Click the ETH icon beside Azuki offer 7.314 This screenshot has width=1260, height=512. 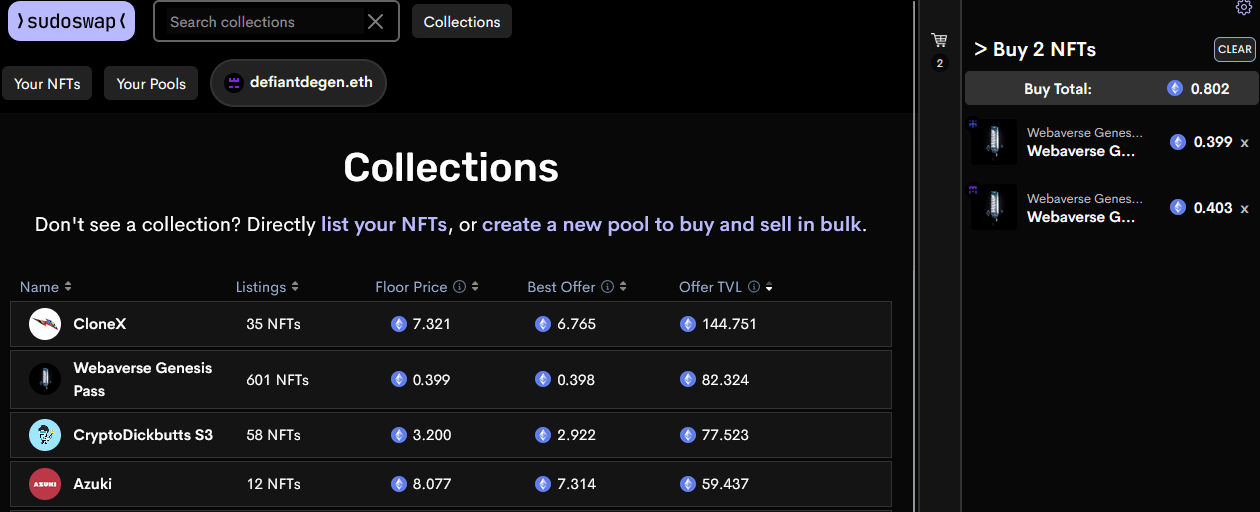(x=543, y=484)
